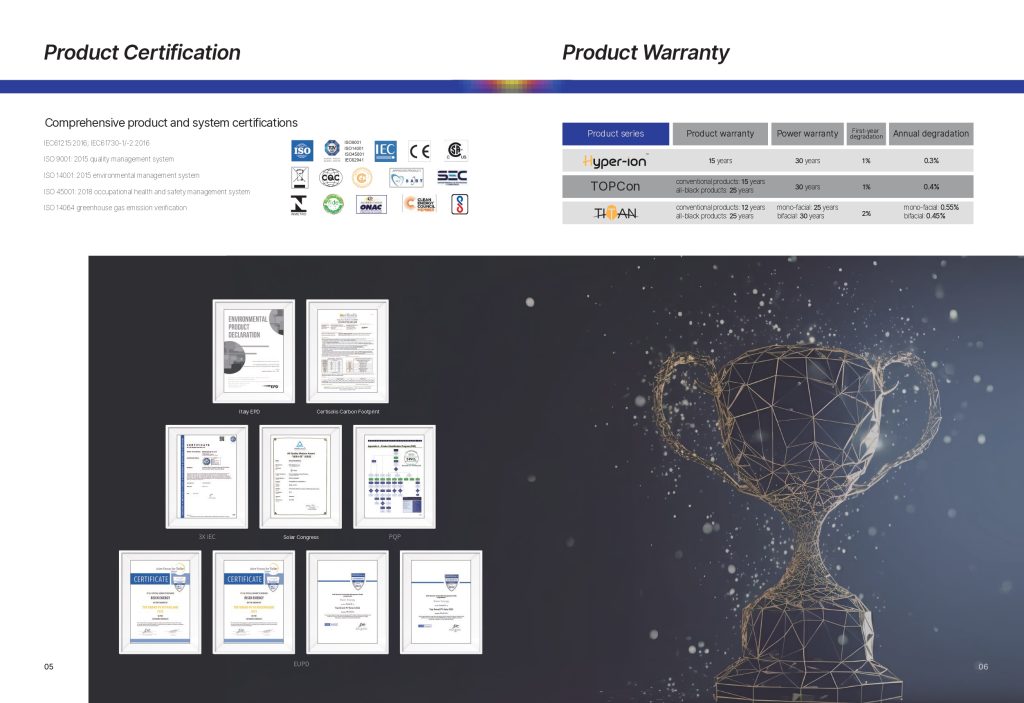Click the 'Italy EPD' caption
This screenshot has width=1024, height=703.
(249, 412)
